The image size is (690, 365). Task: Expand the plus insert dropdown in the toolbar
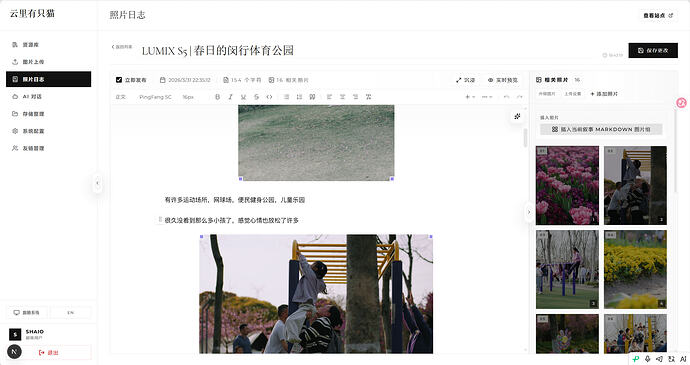coord(470,97)
